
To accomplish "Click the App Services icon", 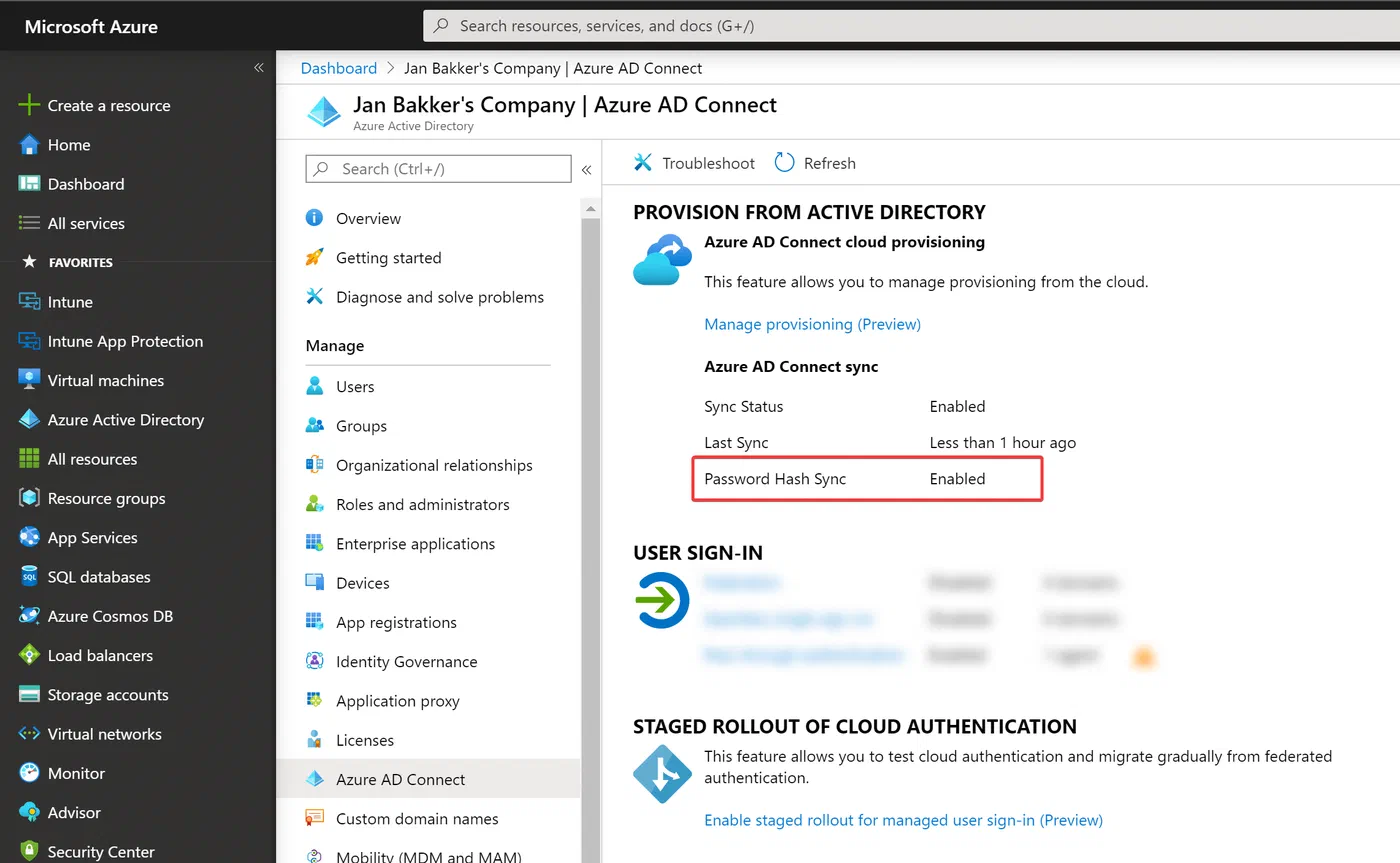I will point(30,537).
